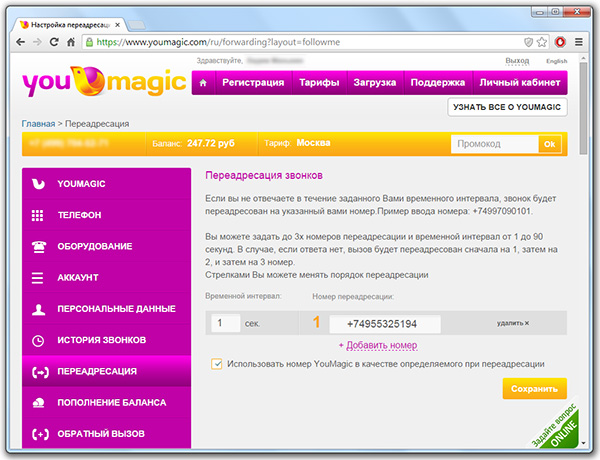The width and height of the screenshot is (600, 460).
Task: Select the Тарифы menu item
Action: [x=319, y=83]
